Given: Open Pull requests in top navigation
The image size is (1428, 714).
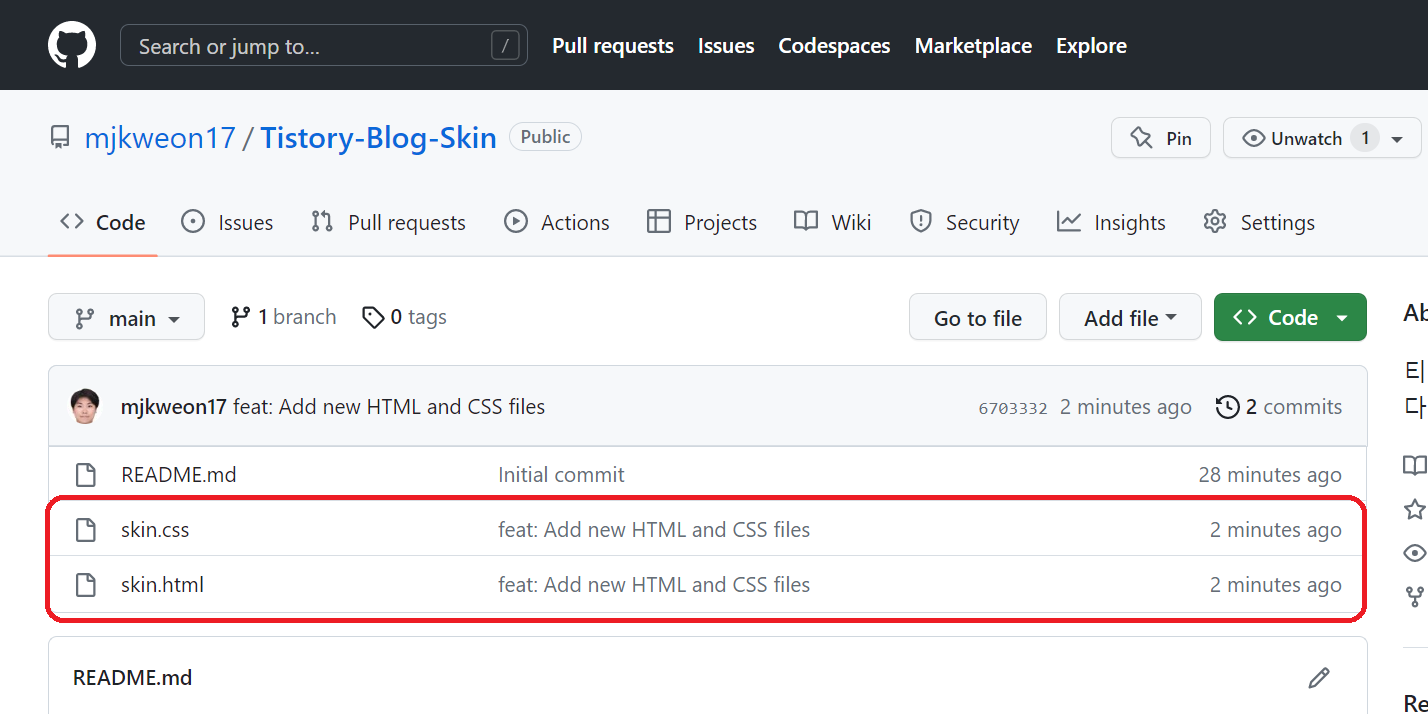Looking at the screenshot, I should pos(613,46).
